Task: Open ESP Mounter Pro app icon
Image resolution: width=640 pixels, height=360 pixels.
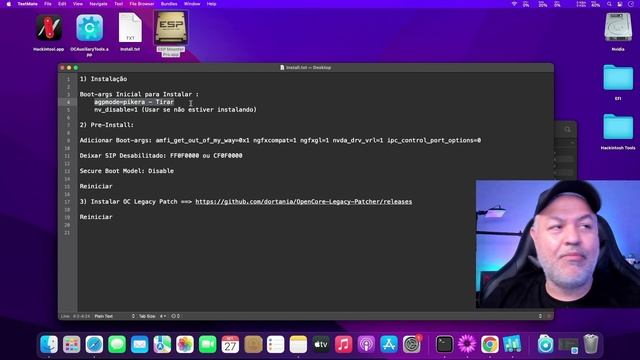Action: [x=171, y=27]
